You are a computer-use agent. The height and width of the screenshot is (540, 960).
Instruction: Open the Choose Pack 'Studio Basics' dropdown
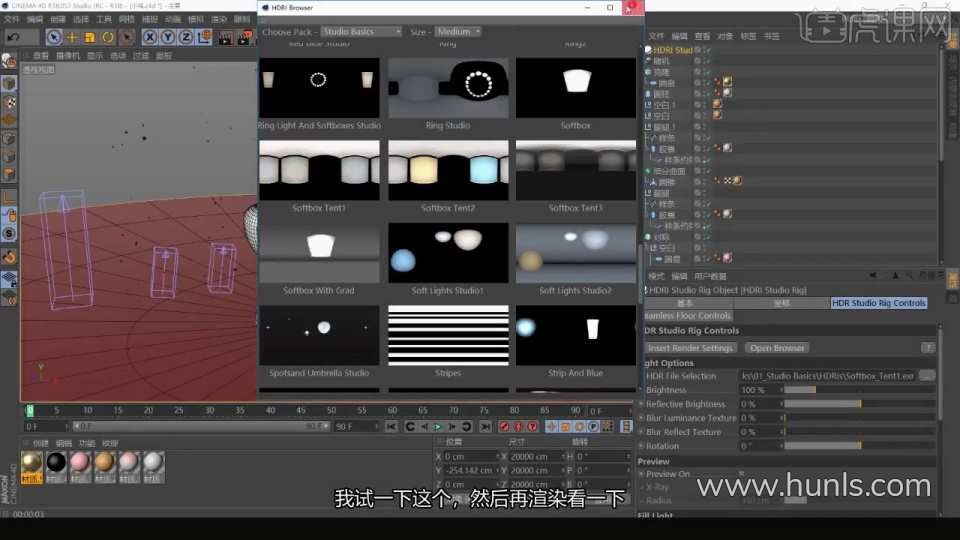(x=361, y=31)
